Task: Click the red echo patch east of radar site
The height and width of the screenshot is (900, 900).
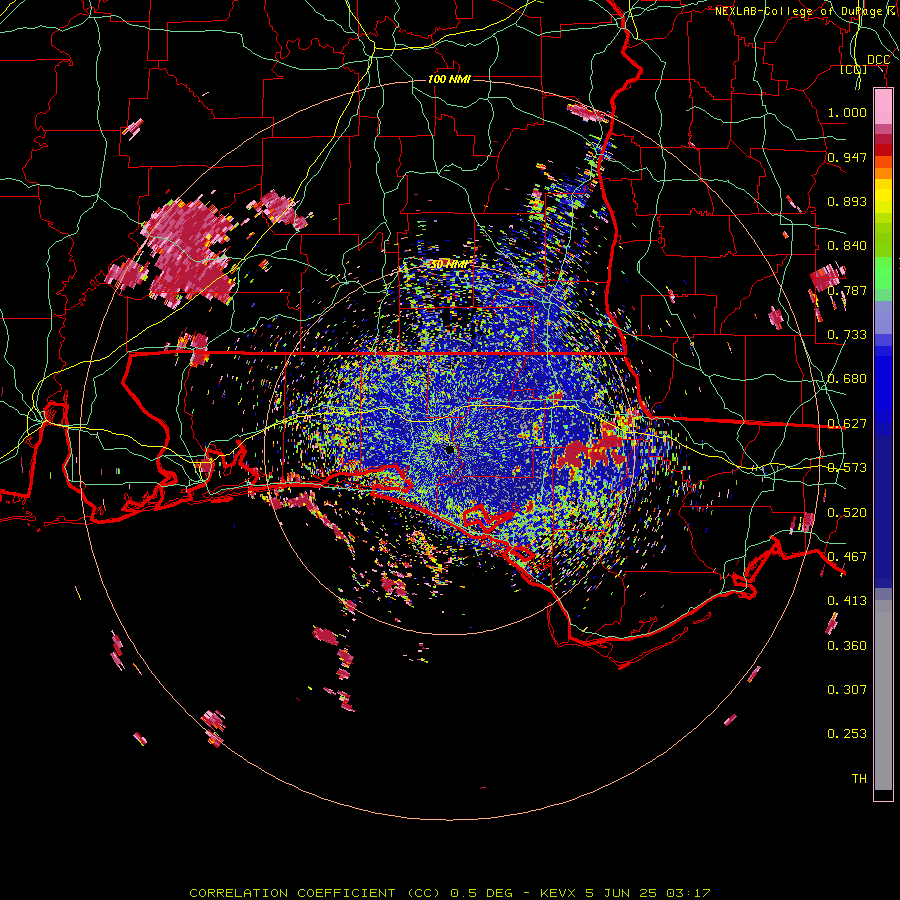Action: coord(591,450)
